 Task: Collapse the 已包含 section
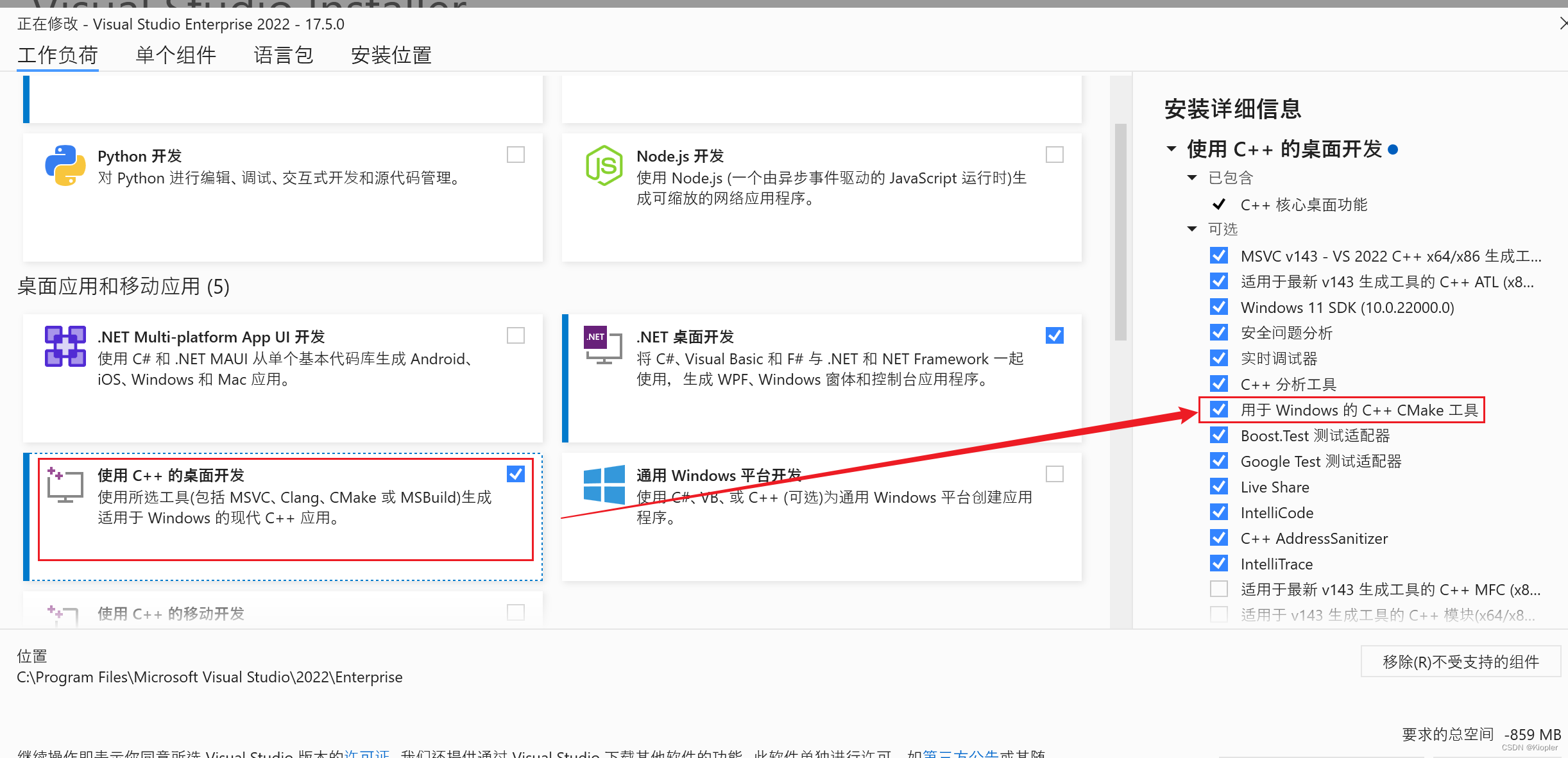tap(1192, 178)
